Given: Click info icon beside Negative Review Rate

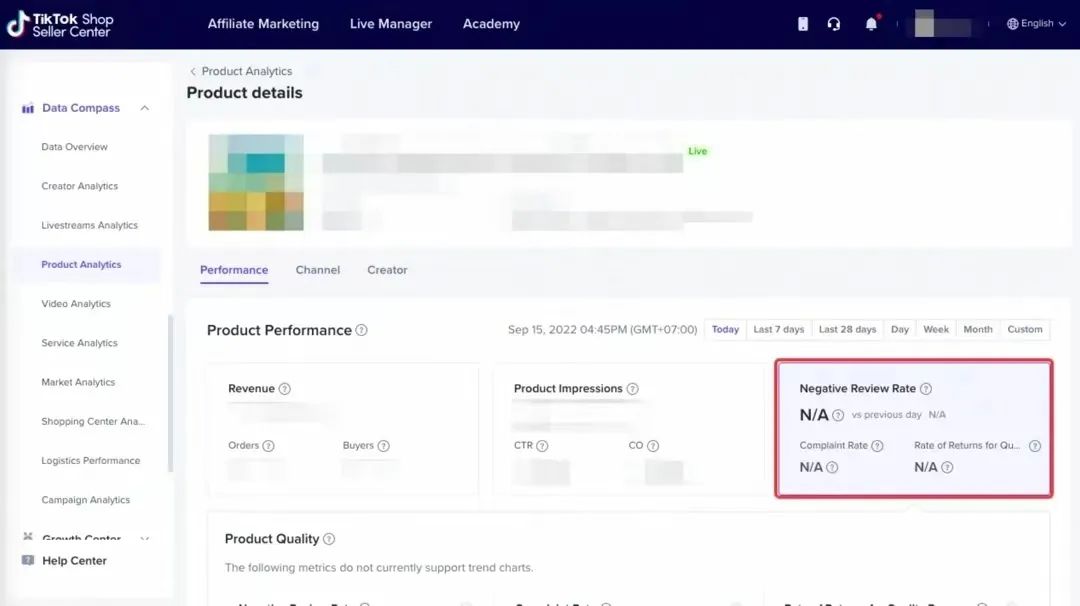Looking at the screenshot, I should point(926,389).
